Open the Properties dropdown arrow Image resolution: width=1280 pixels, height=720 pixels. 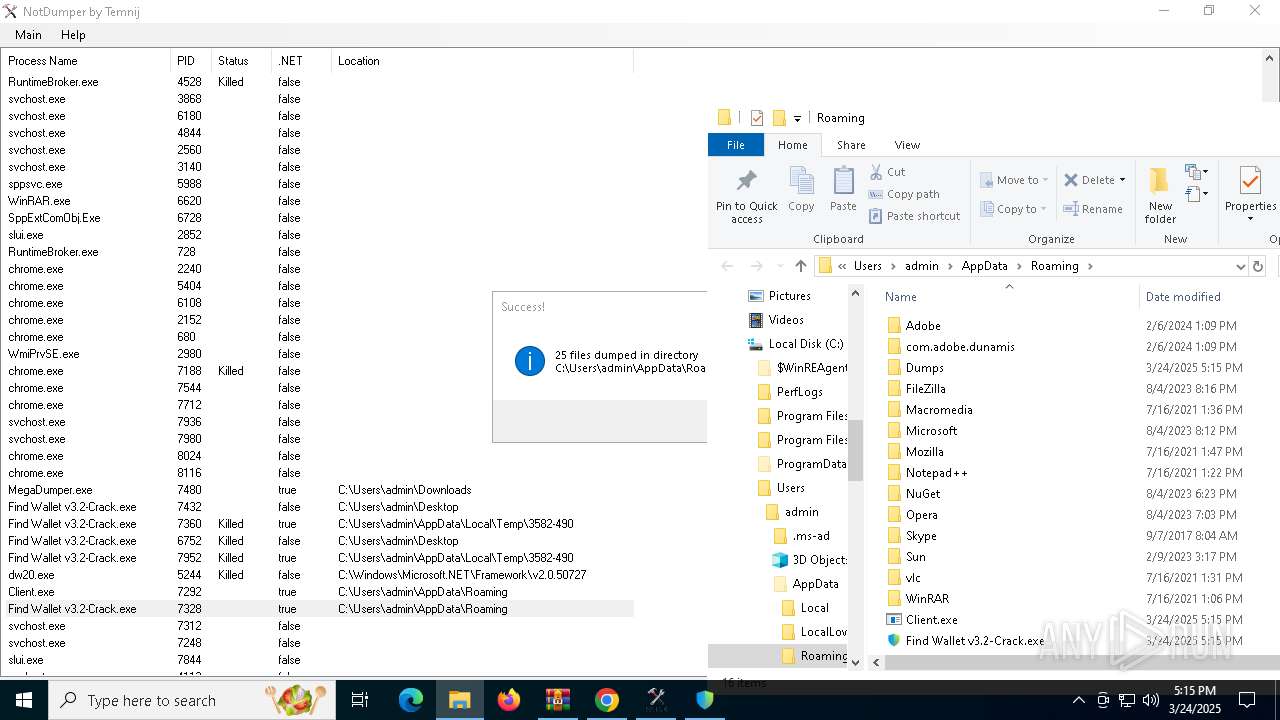(x=1250, y=219)
